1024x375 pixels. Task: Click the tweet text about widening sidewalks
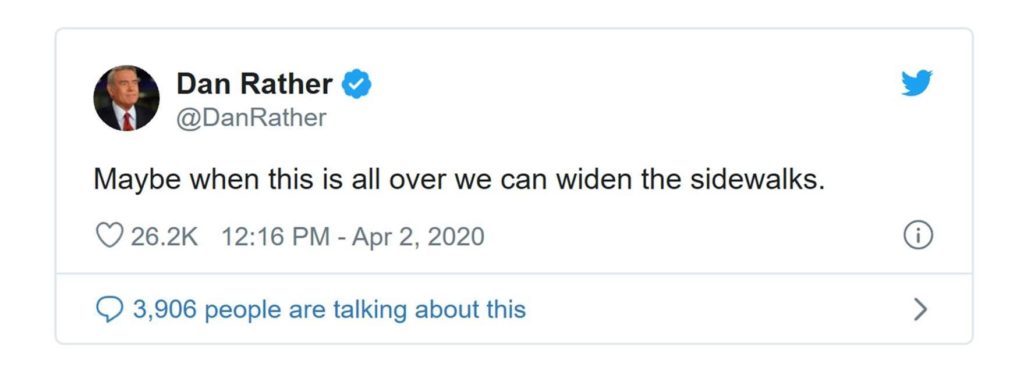point(459,179)
